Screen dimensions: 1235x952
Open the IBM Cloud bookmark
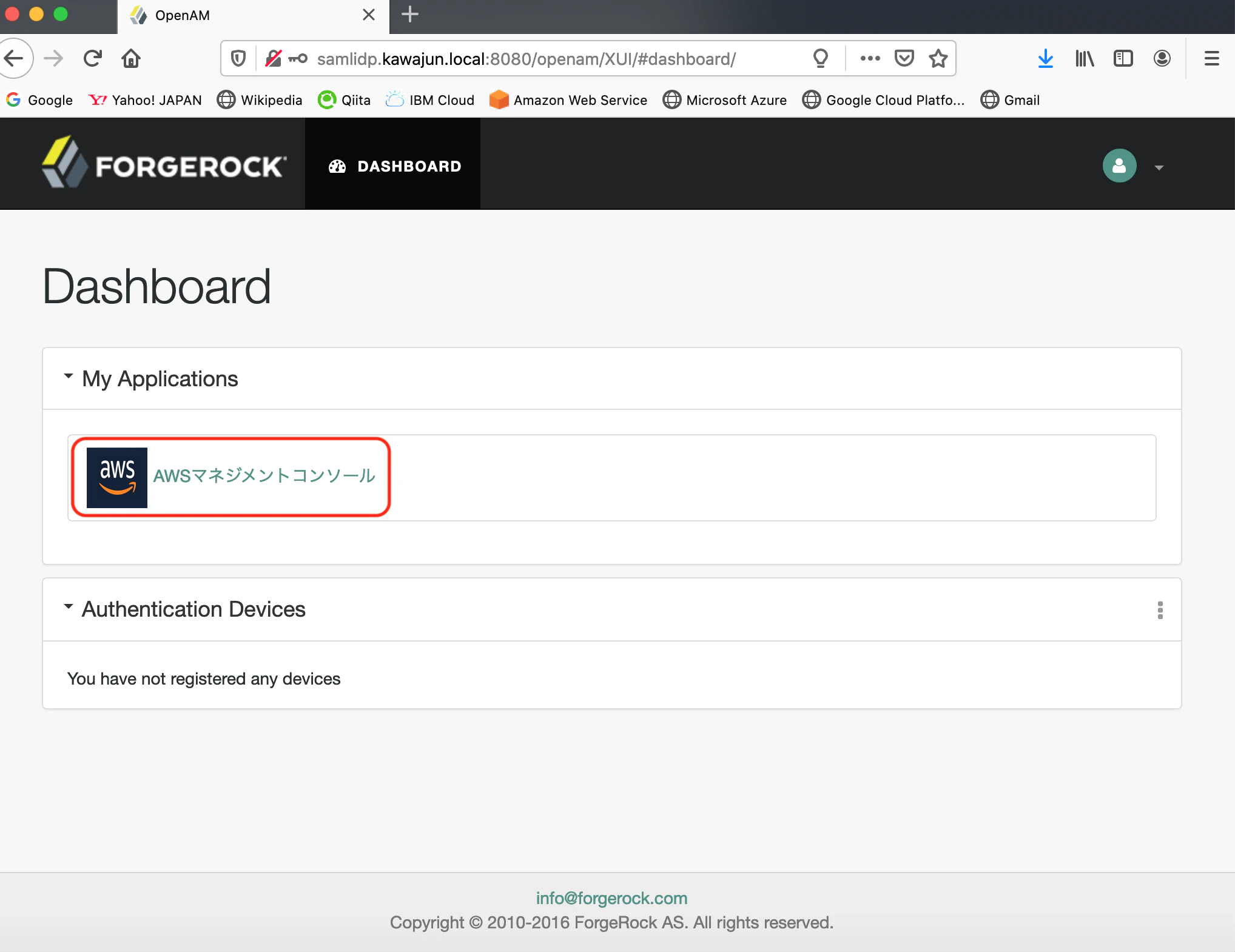(x=430, y=100)
